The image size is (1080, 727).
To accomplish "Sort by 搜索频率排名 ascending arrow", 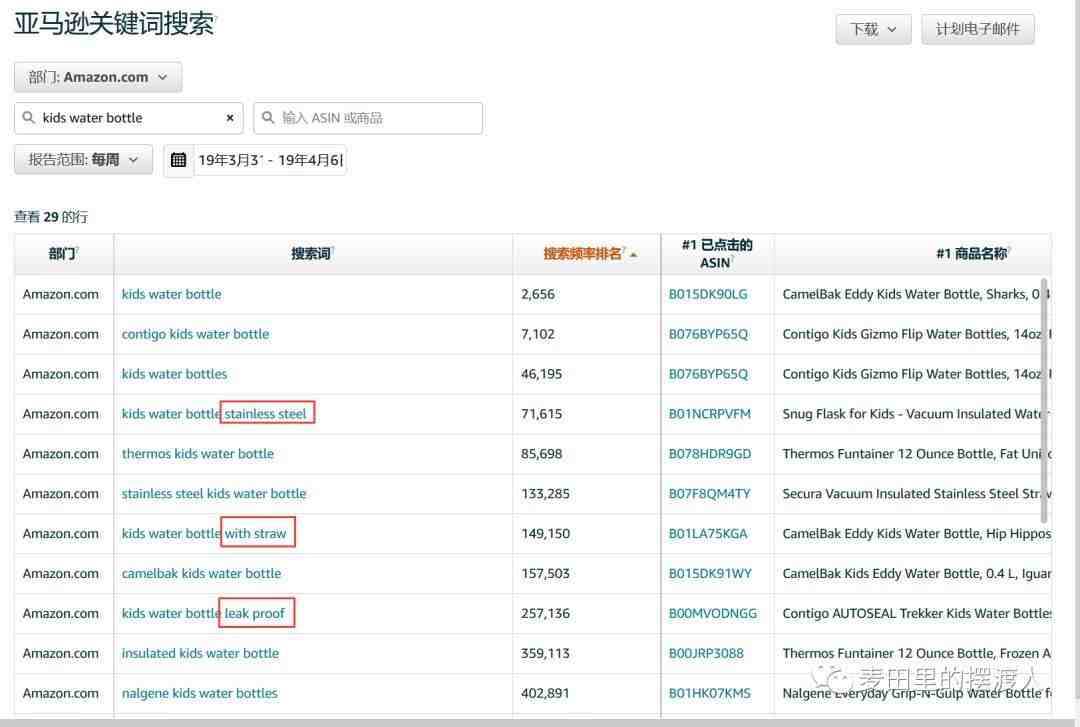I will (x=634, y=255).
